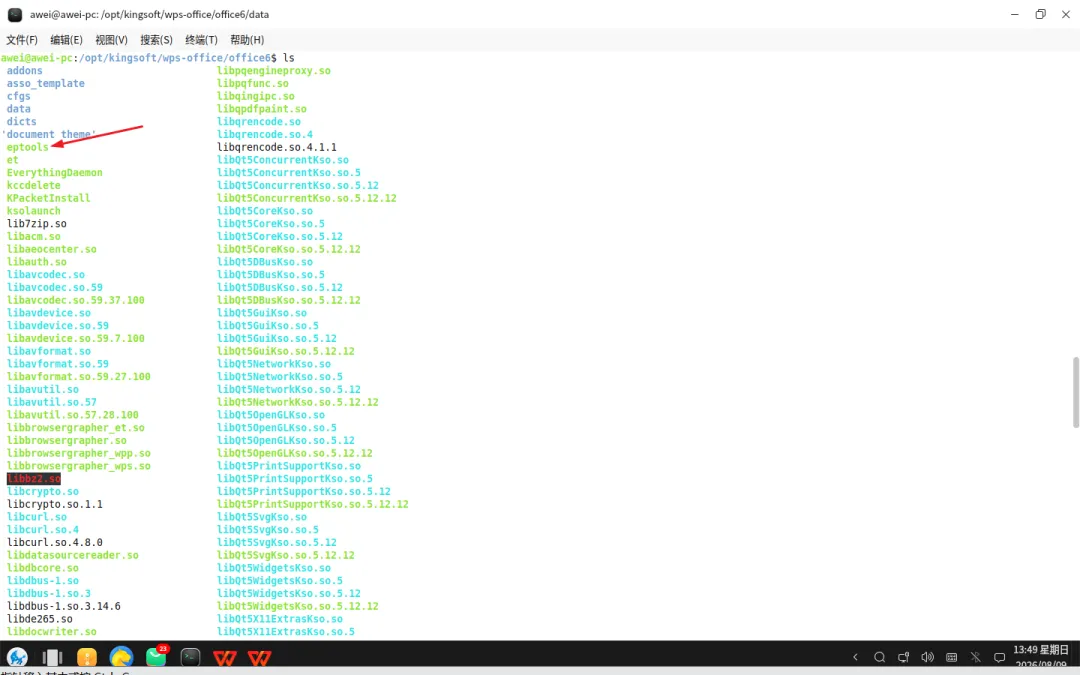Image resolution: width=1080 pixels, height=675 pixels.
Task: Click the libQt5PrintSupportKso.so.5.12.12 file name
Action: pos(313,504)
